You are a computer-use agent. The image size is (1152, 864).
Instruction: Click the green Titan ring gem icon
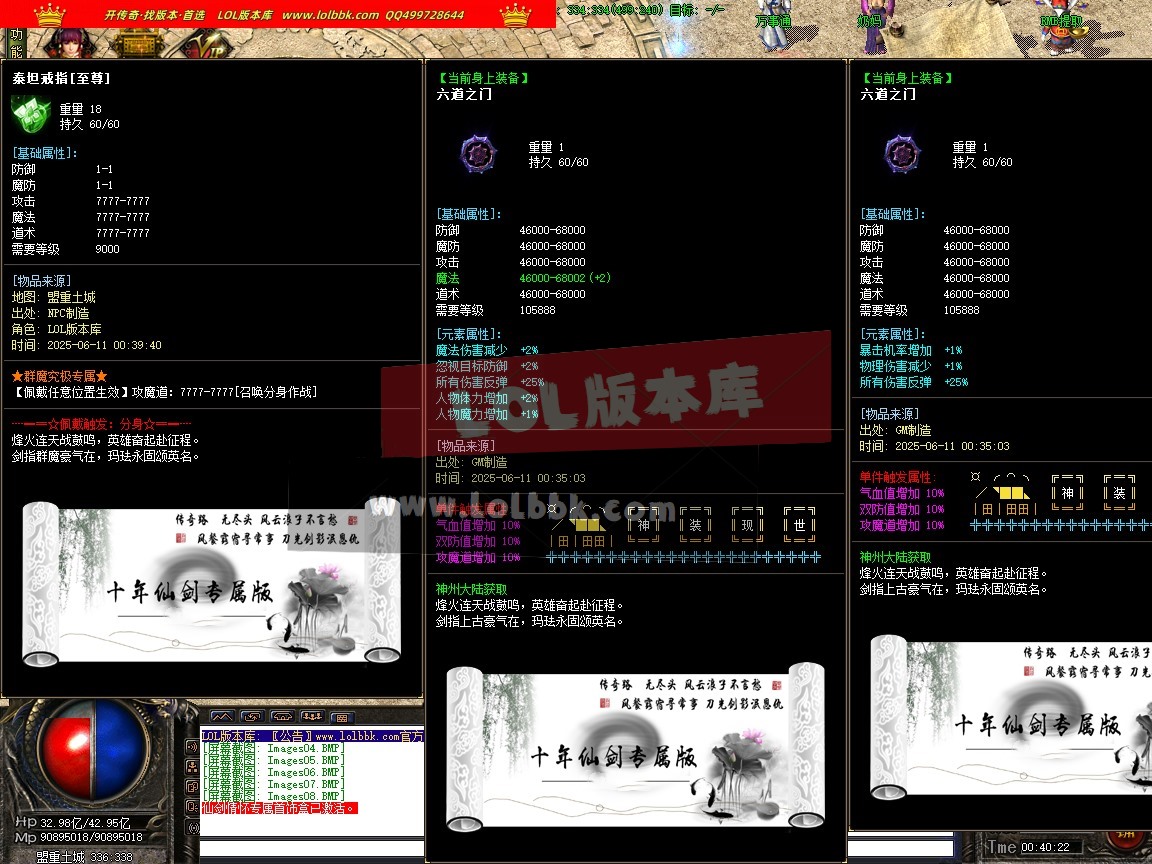point(30,115)
